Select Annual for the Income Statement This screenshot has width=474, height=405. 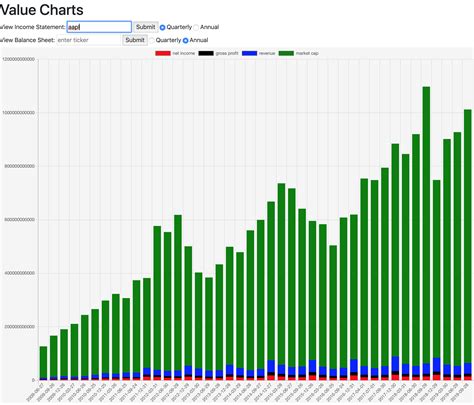coord(196,27)
